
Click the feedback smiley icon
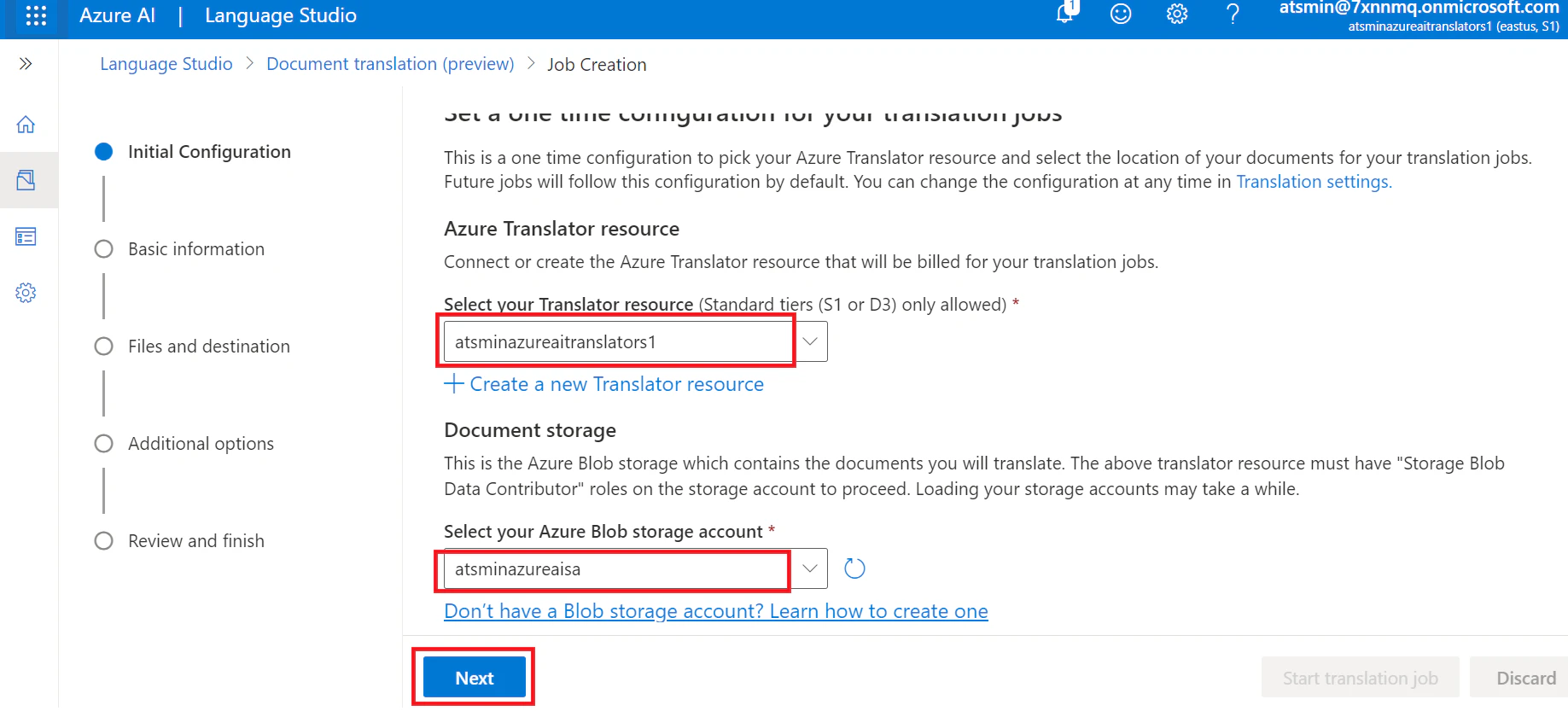click(x=1121, y=14)
